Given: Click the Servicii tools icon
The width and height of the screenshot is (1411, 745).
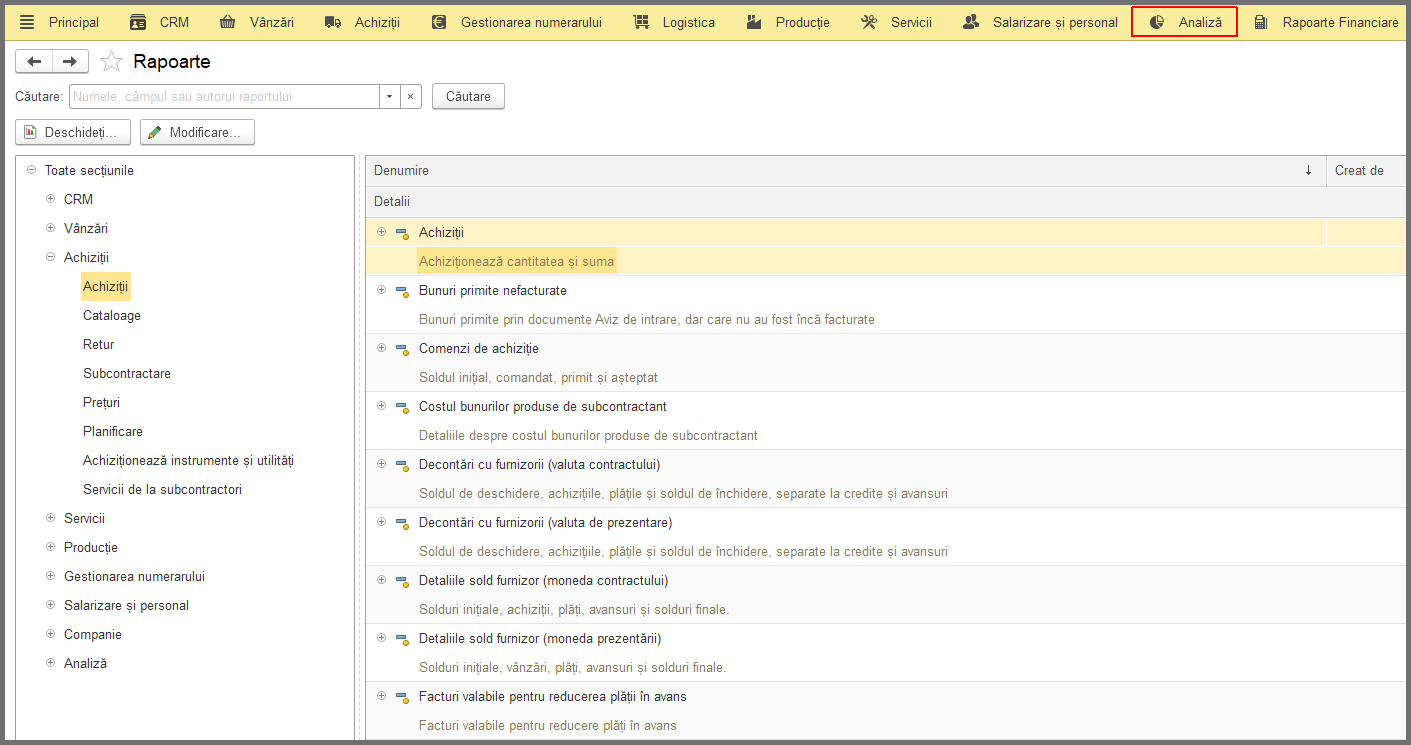Looking at the screenshot, I should [x=869, y=22].
